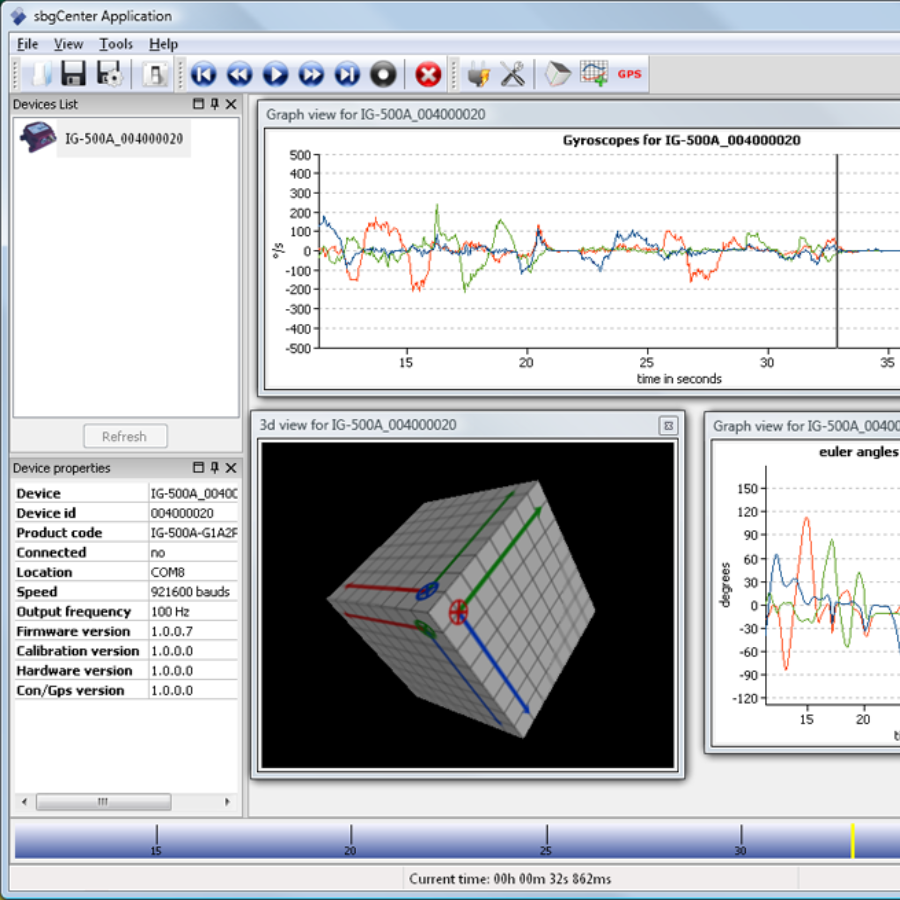
Task: Click the Save floppy disk icon
Action: (x=73, y=74)
